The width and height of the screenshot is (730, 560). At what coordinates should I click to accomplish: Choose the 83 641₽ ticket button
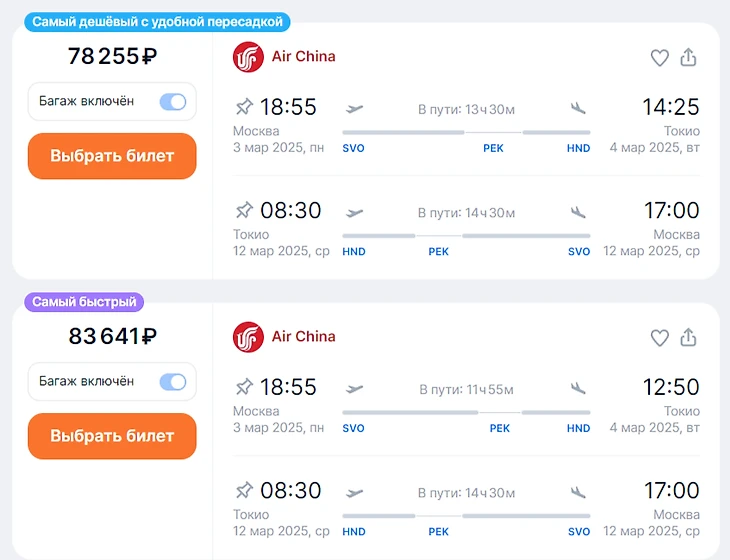click(x=112, y=436)
